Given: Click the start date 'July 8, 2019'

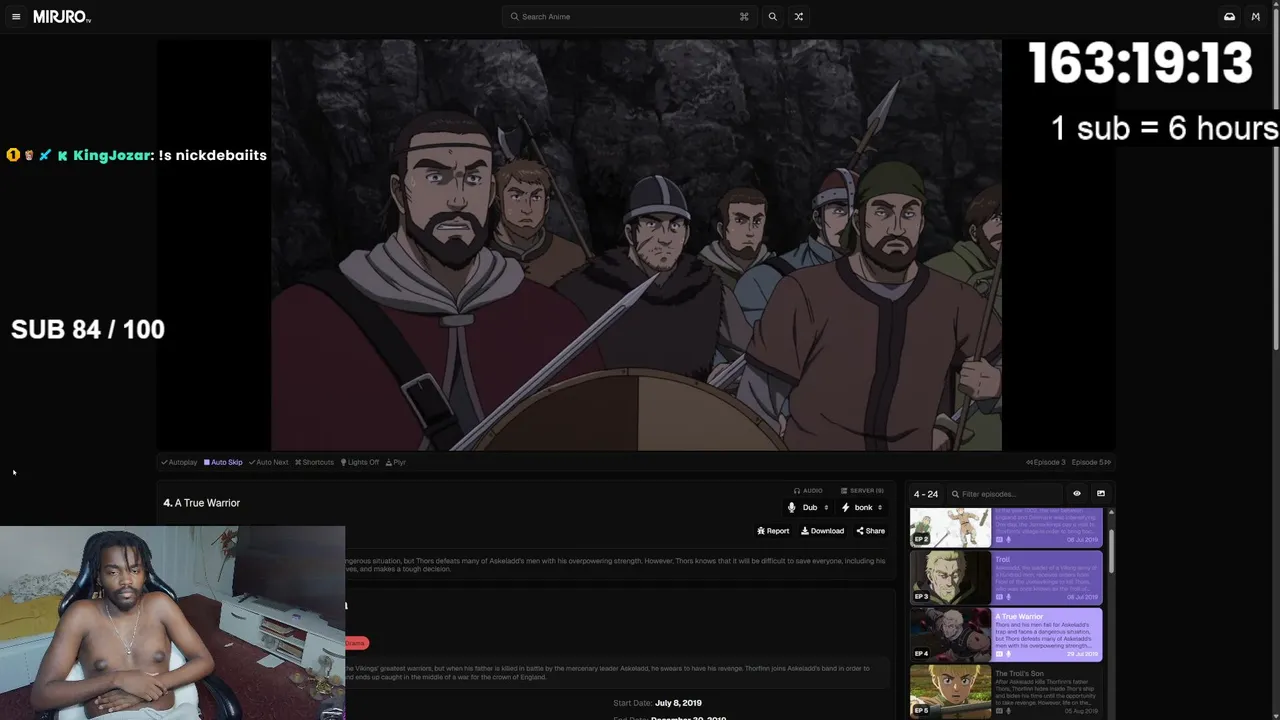Looking at the screenshot, I should (x=678, y=703).
